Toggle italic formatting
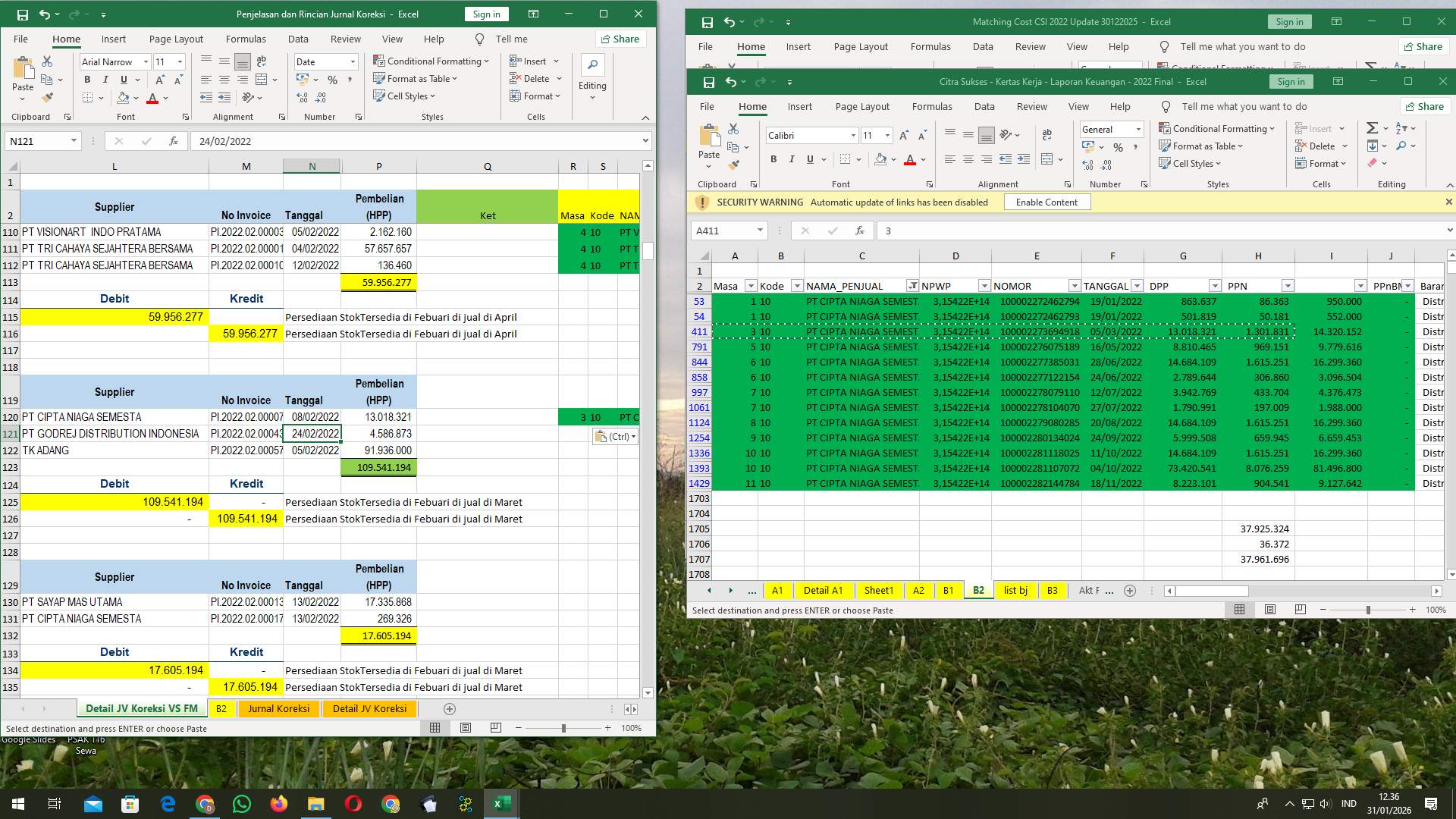This screenshot has width=1456, height=819. [105, 79]
